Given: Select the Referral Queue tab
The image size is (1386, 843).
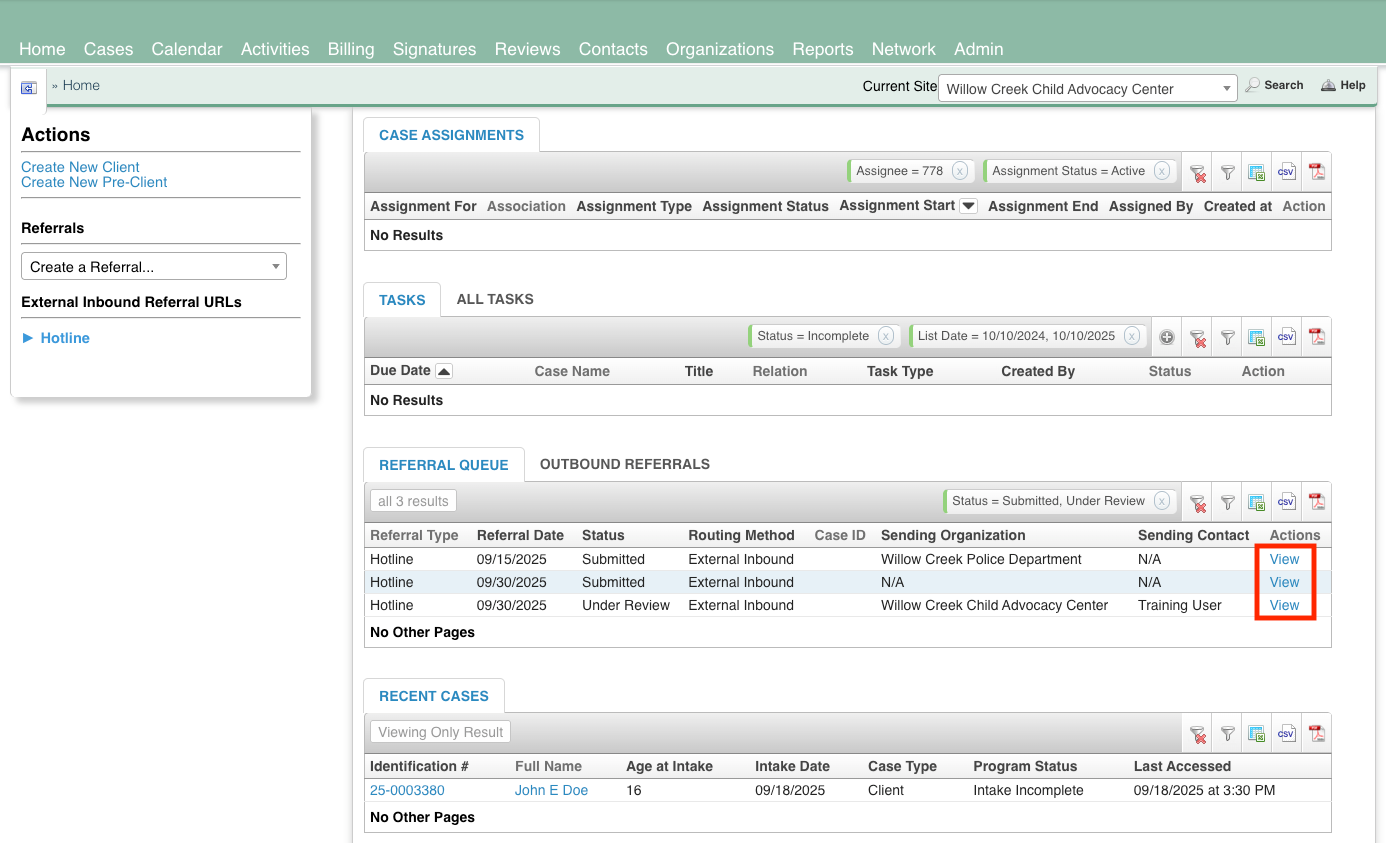Looking at the screenshot, I should point(444,465).
